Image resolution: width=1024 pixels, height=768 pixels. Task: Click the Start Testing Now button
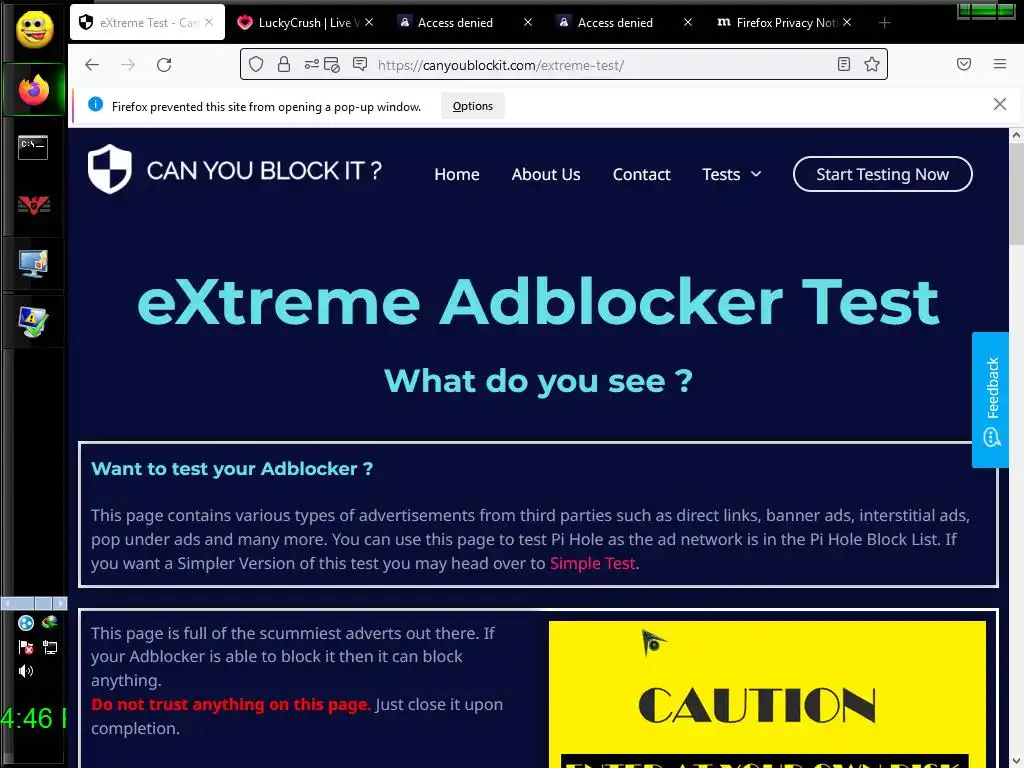[882, 174]
